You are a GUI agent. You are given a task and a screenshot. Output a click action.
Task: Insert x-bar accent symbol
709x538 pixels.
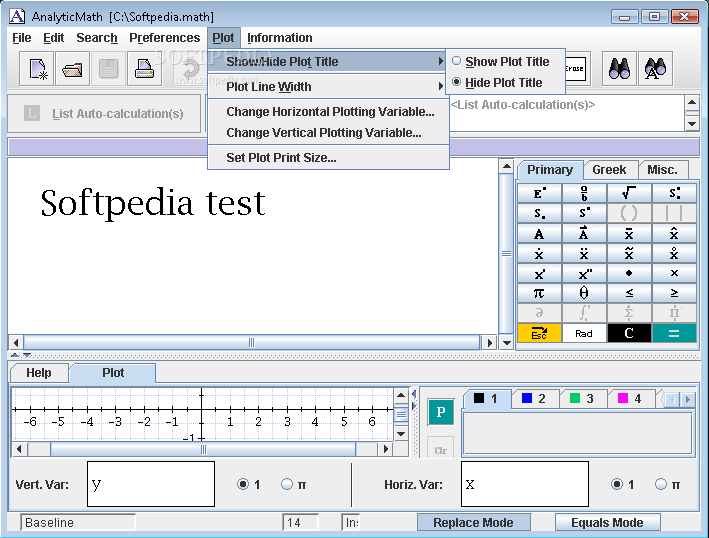[x=629, y=233]
